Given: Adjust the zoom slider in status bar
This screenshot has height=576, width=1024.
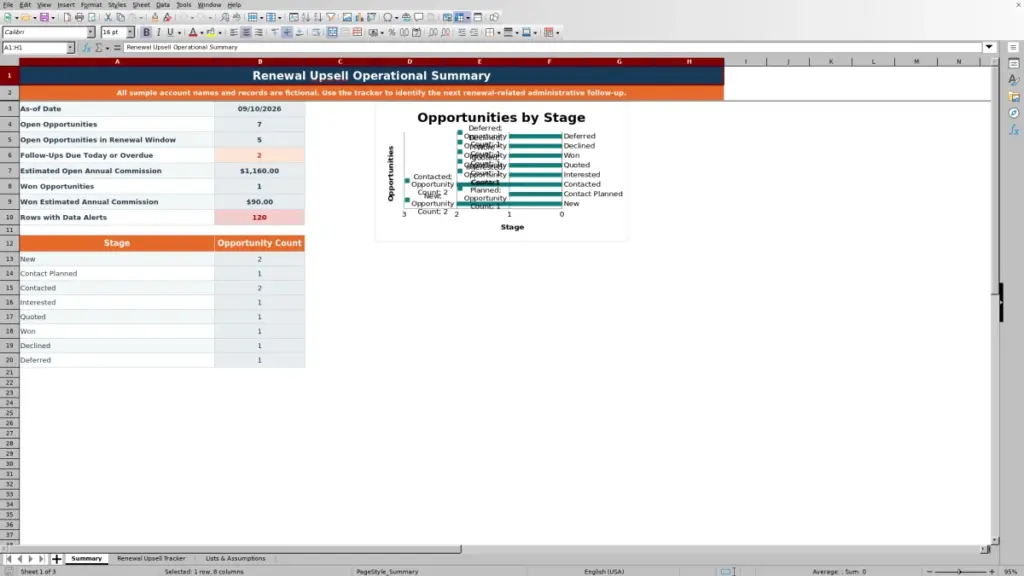Looking at the screenshot, I should click(x=960, y=571).
